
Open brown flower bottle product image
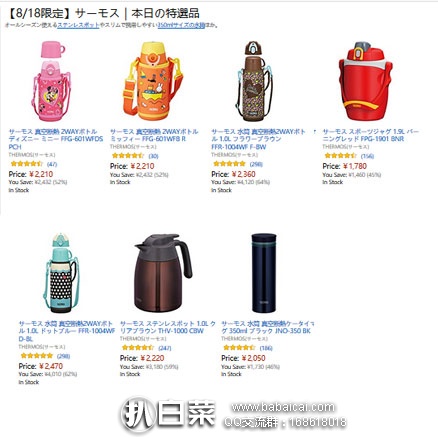254,81
